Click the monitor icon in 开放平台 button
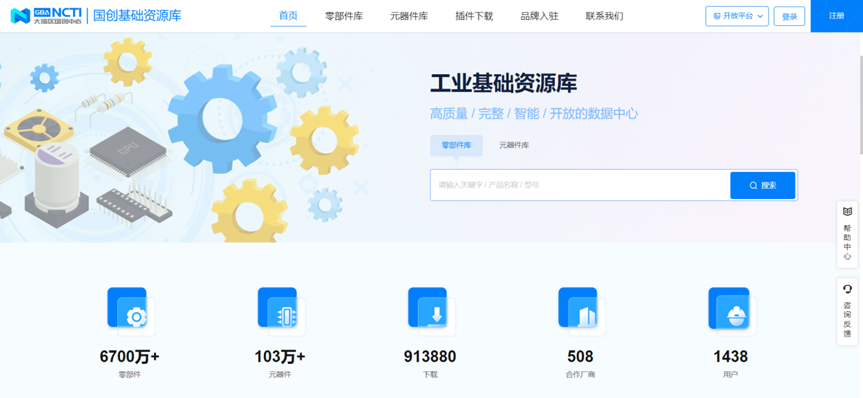Image resolution: width=863 pixels, height=398 pixels. [x=717, y=17]
